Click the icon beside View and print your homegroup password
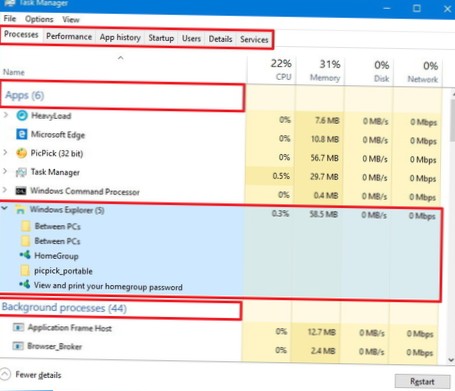The width and height of the screenshot is (455, 391). (x=25, y=285)
